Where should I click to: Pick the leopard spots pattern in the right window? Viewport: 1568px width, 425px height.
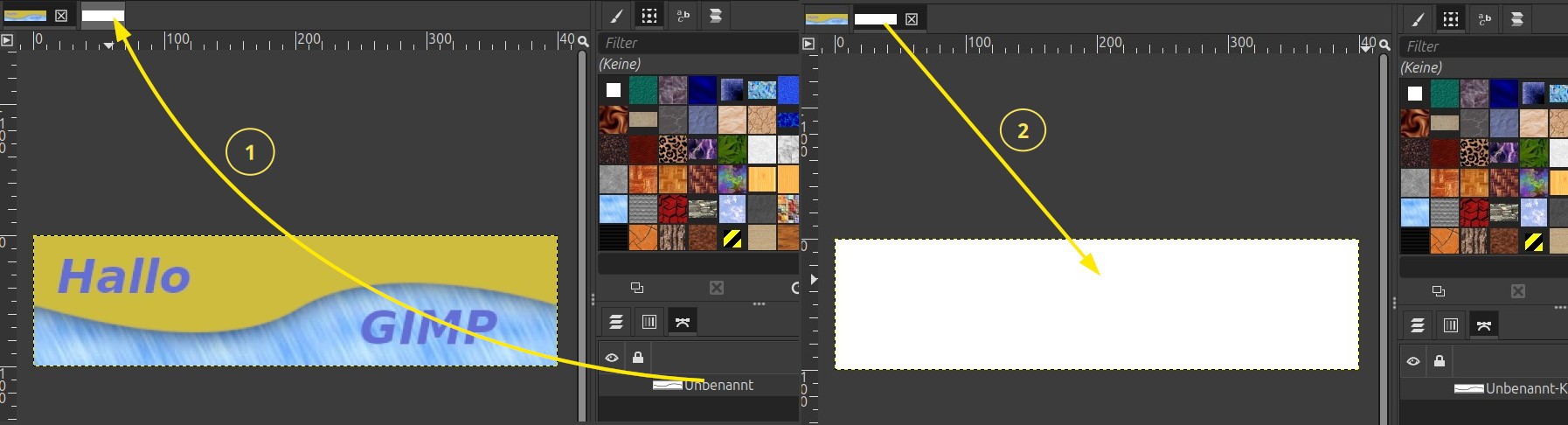[x=1474, y=153]
